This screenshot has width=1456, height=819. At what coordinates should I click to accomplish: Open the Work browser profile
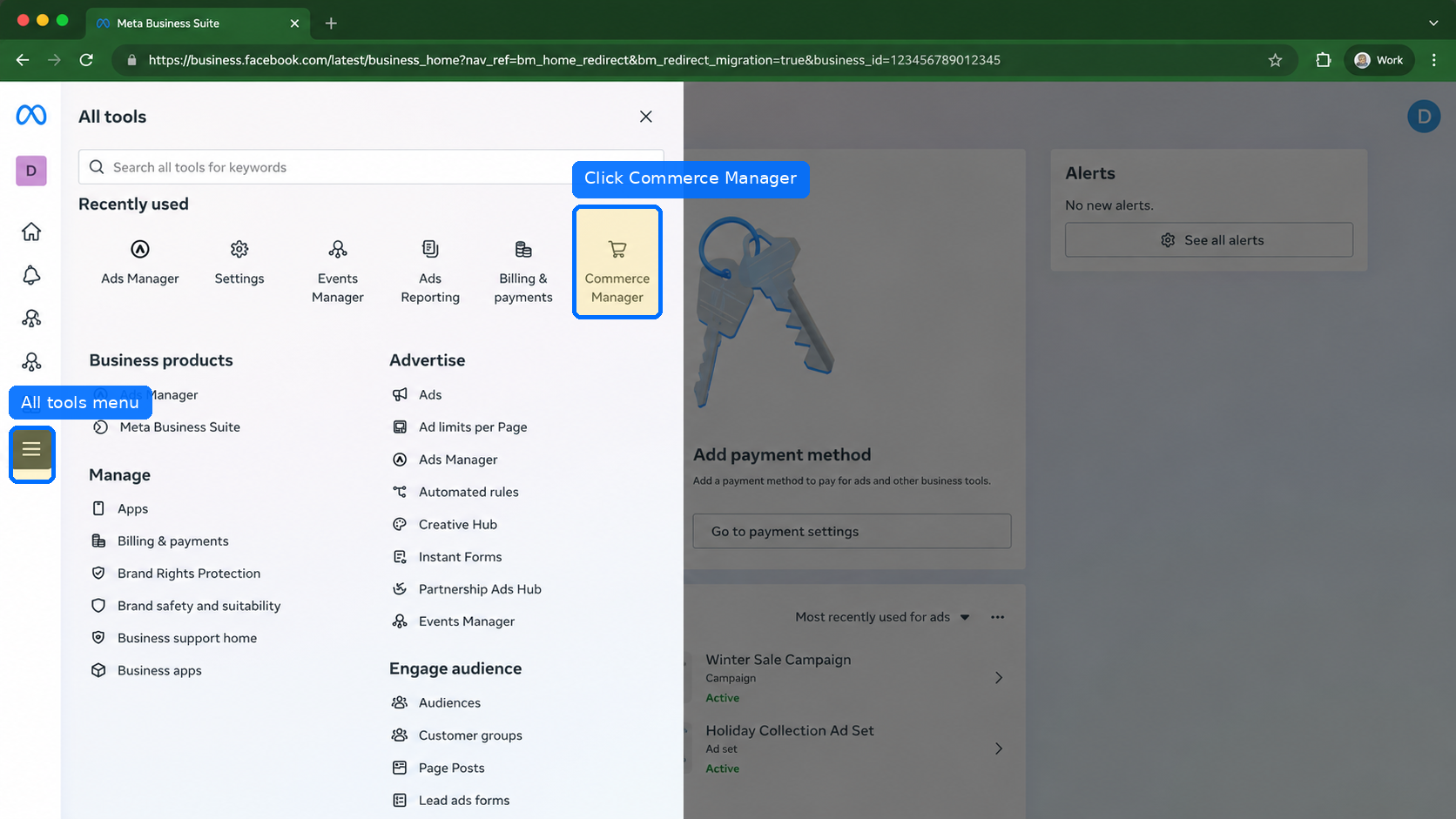[1379, 60]
